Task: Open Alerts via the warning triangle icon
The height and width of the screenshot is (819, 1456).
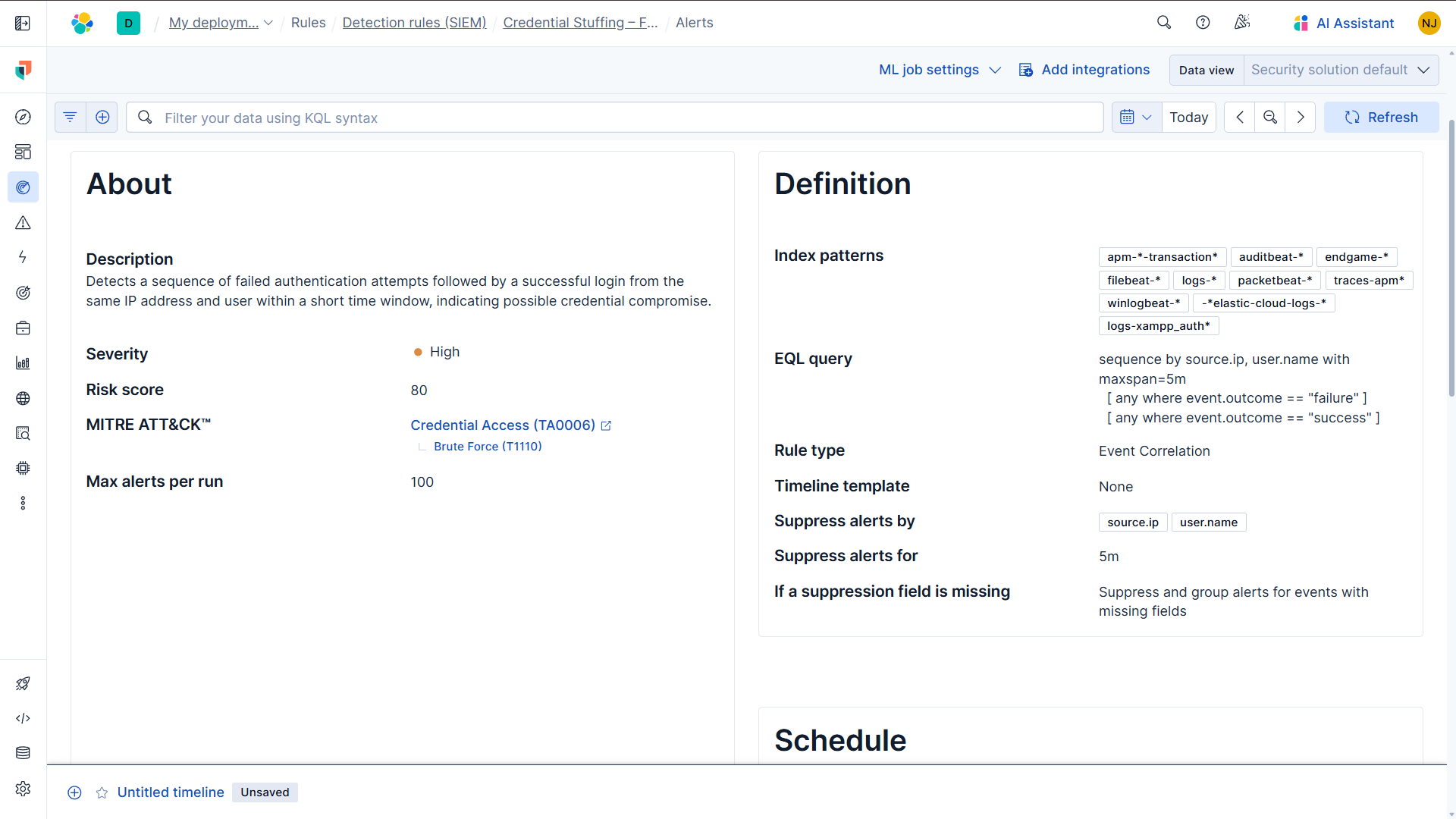Action: [24, 222]
